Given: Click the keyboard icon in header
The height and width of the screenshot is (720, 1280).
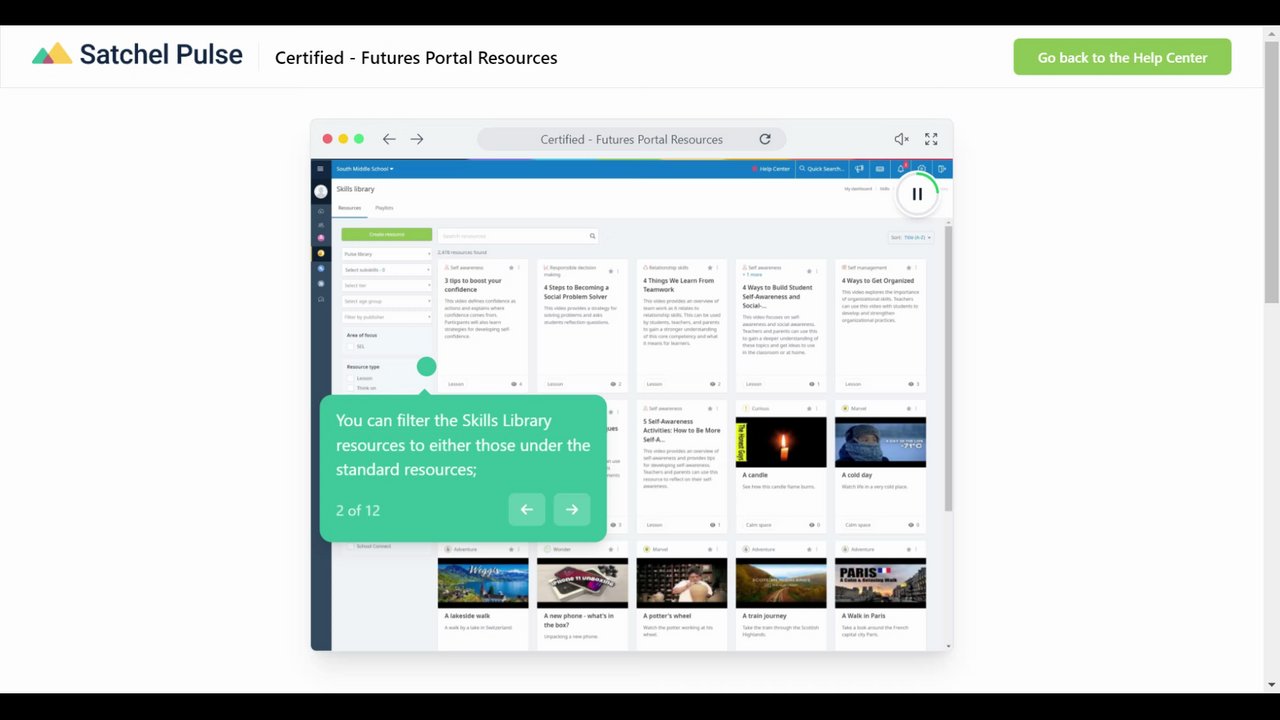Looking at the screenshot, I should 880,169.
